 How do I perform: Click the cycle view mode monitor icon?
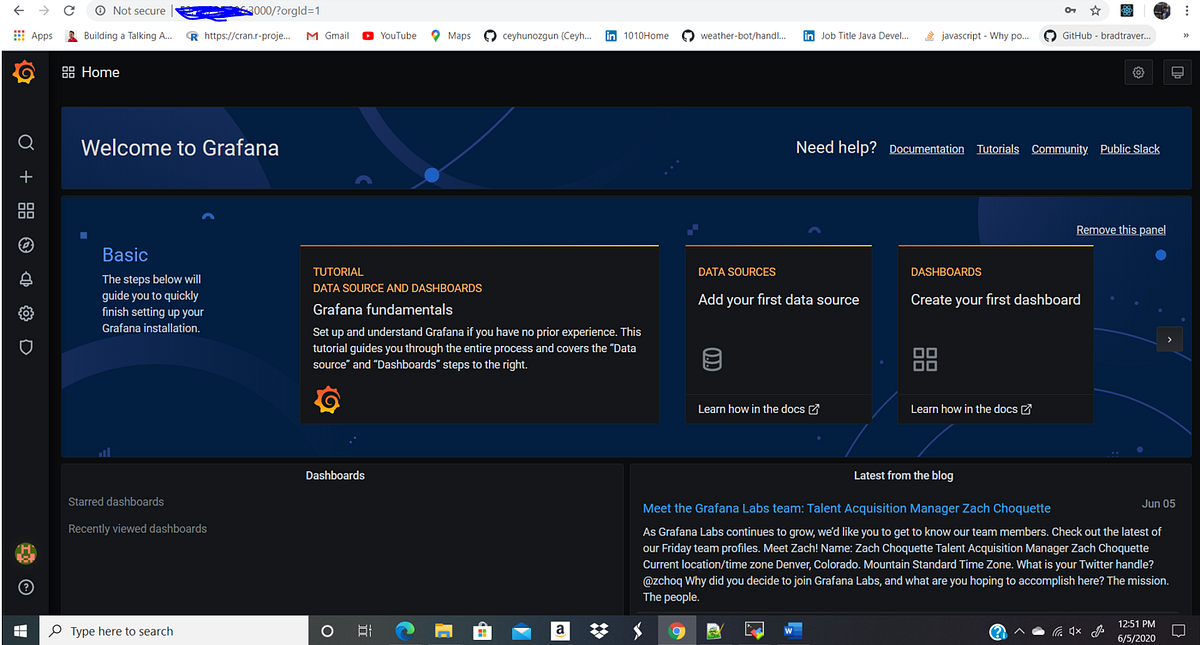[1177, 72]
